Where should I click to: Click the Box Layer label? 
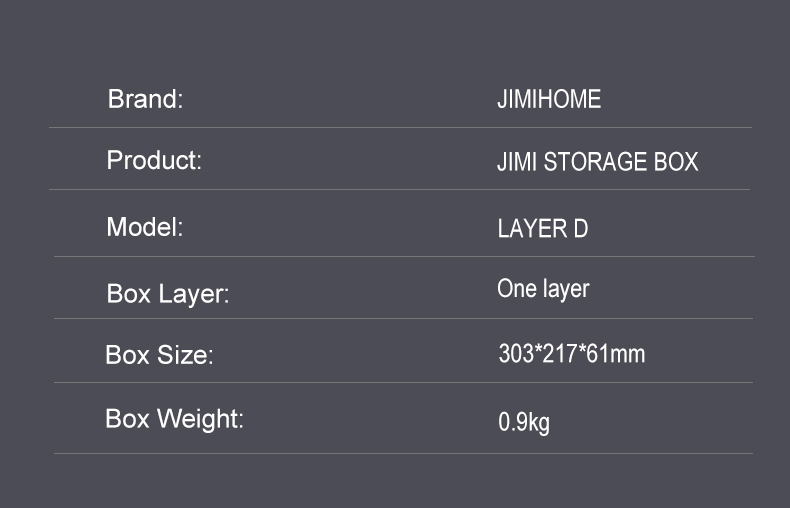168,294
